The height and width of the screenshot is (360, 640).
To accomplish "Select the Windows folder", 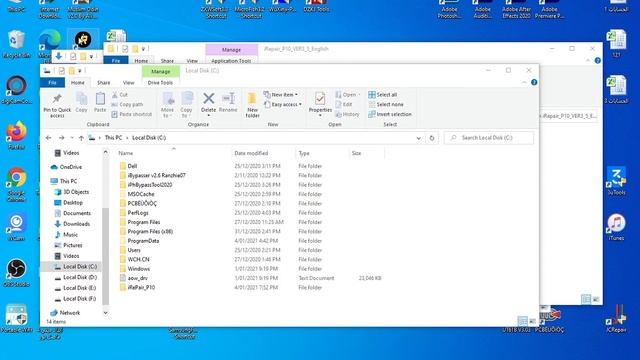I will [138, 269].
